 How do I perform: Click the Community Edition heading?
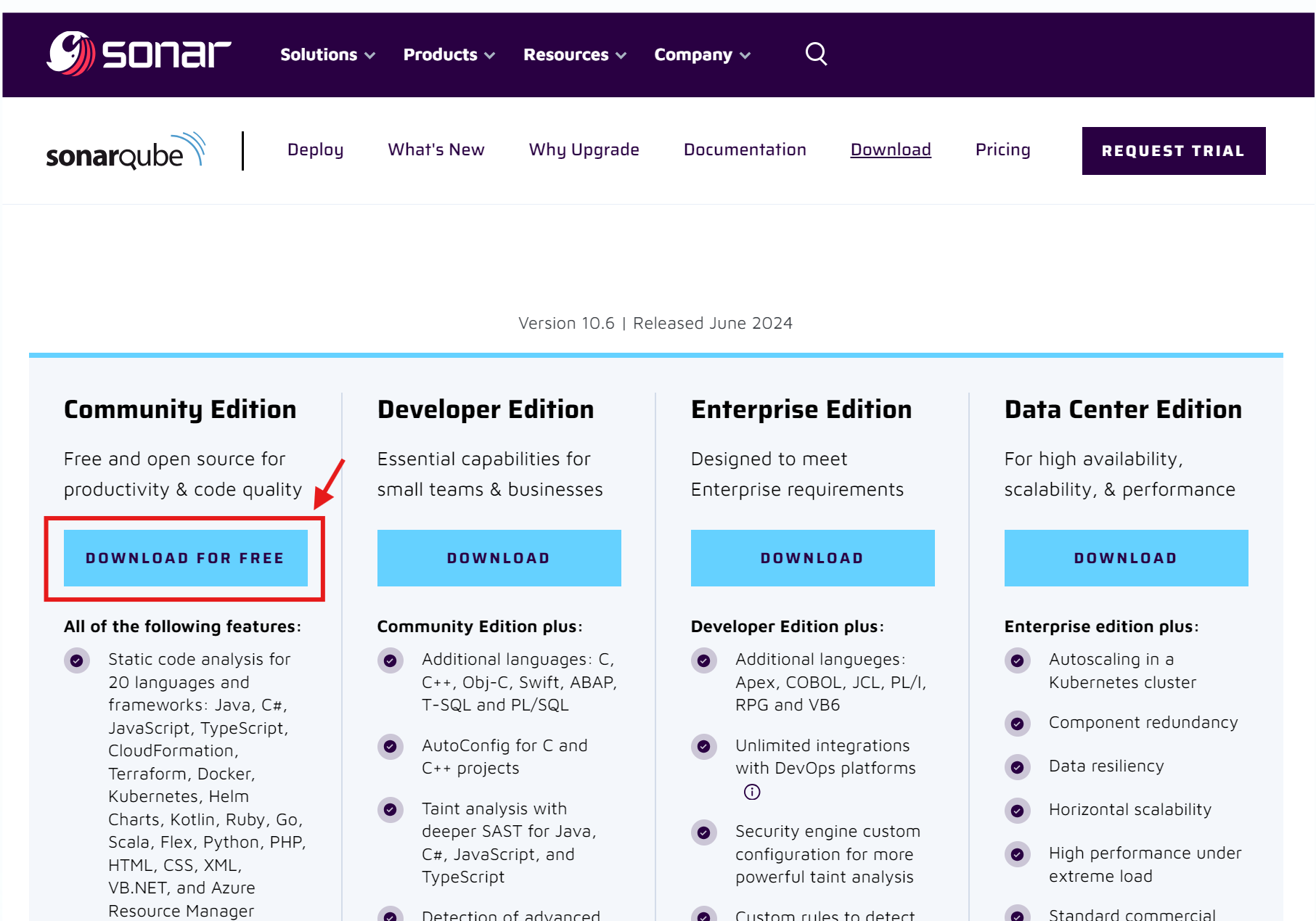(x=180, y=410)
